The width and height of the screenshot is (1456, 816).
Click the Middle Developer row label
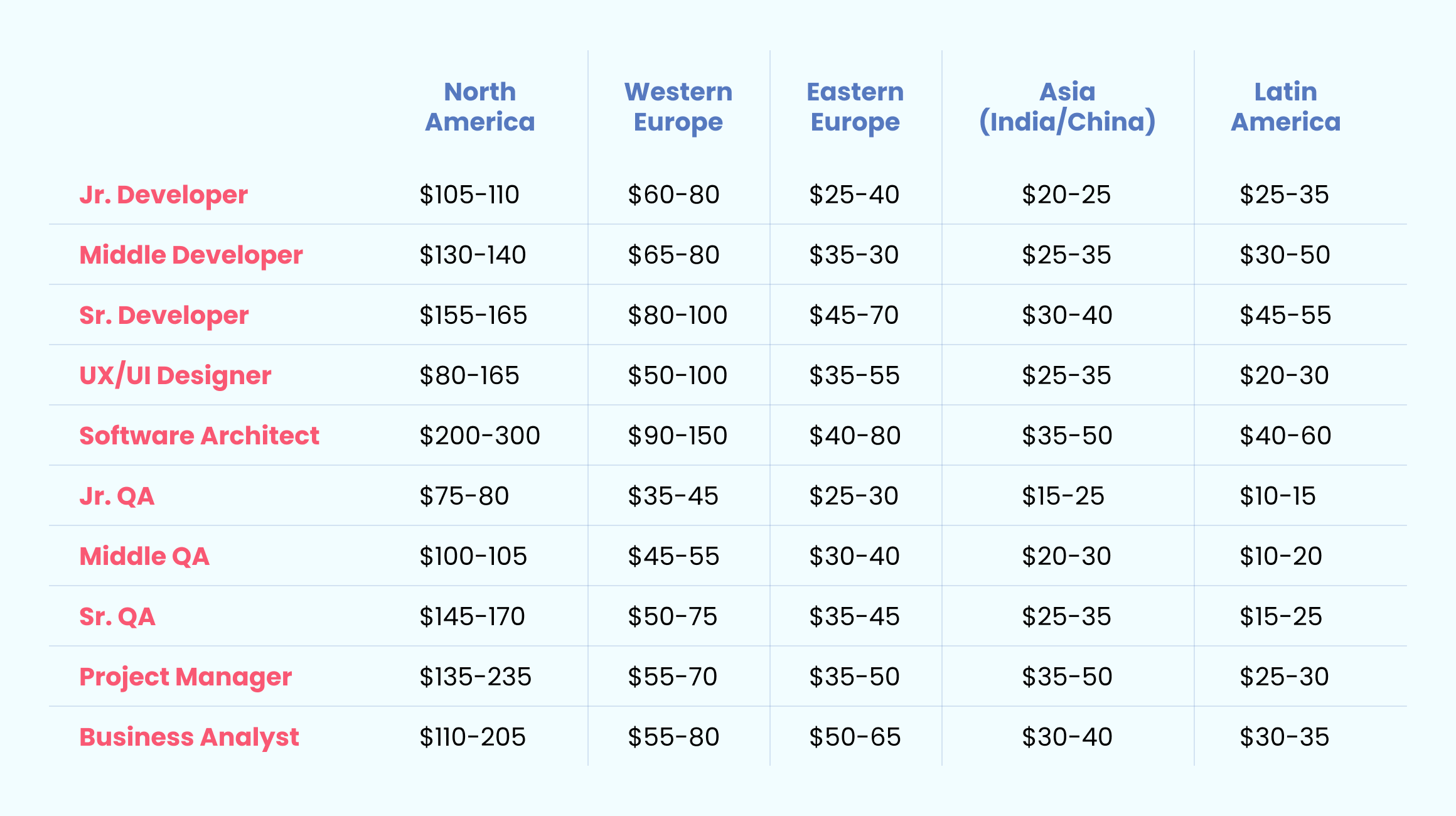pos(191,255)
